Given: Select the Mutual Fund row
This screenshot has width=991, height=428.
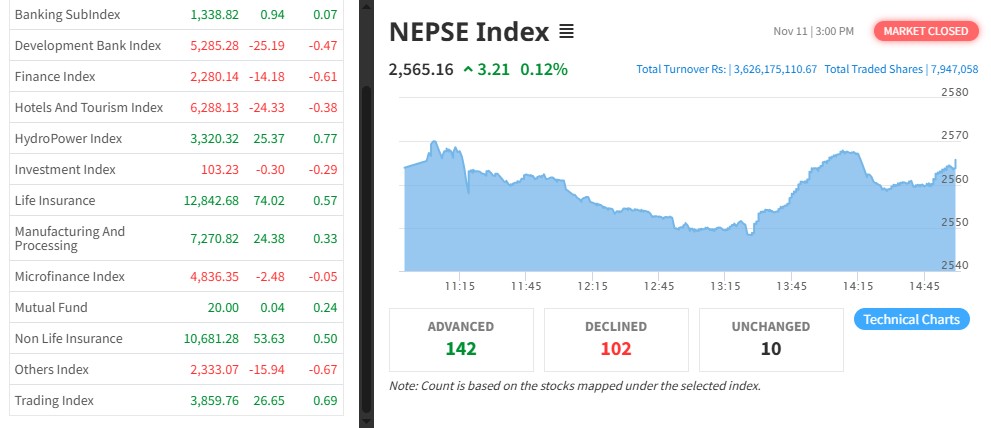Looking at the screenshot, I should (51, 307).
